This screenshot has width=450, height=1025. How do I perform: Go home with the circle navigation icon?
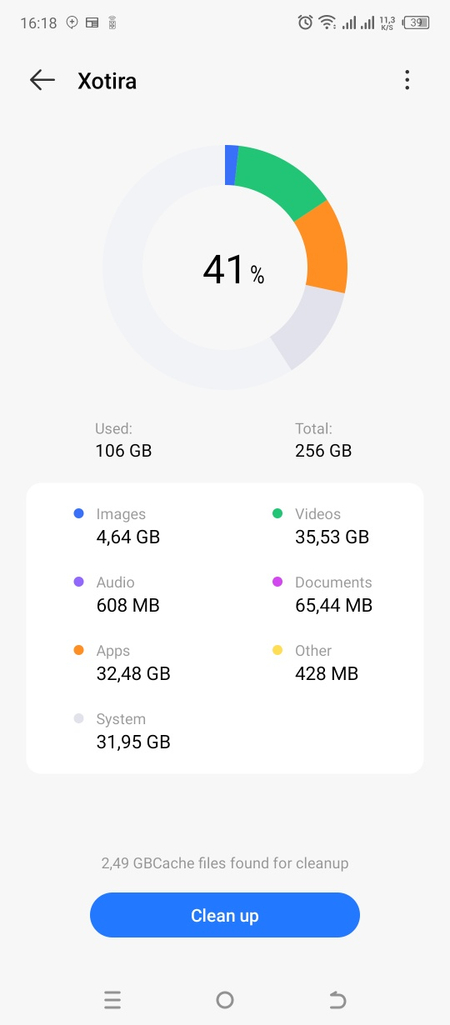coord(225,1000)
